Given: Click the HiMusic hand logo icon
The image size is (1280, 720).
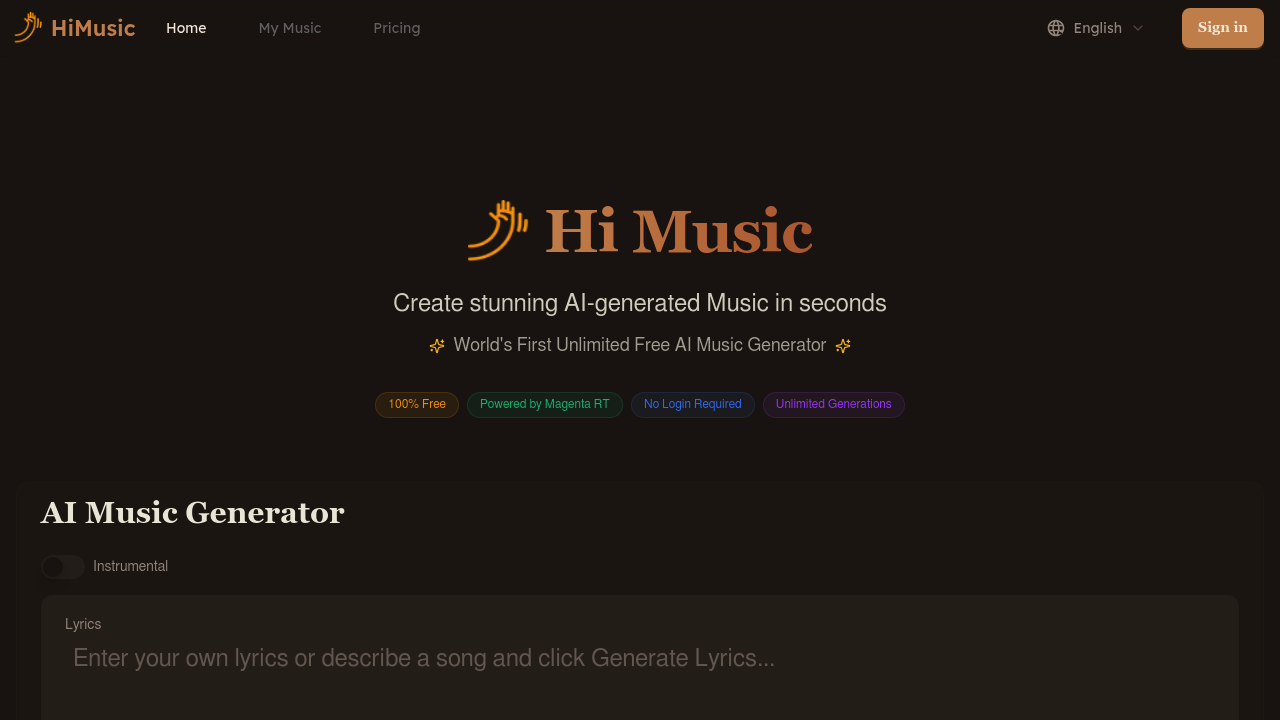Looking at the screenshot, I should point(26,27).
